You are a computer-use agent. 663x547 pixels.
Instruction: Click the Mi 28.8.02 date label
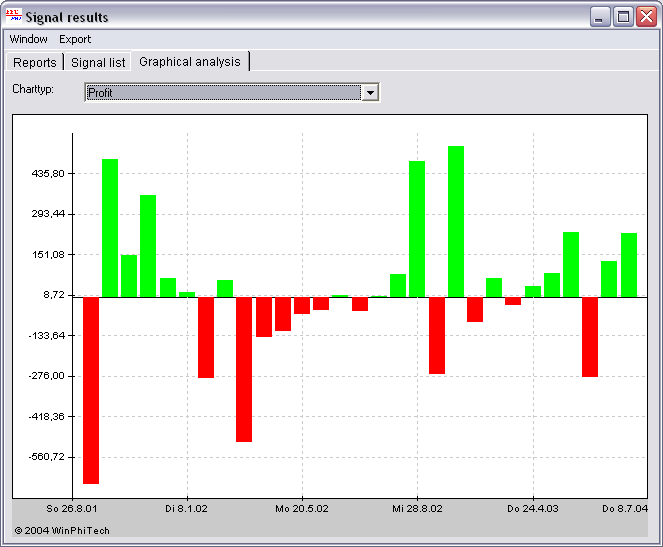click(x=418, y=508)
